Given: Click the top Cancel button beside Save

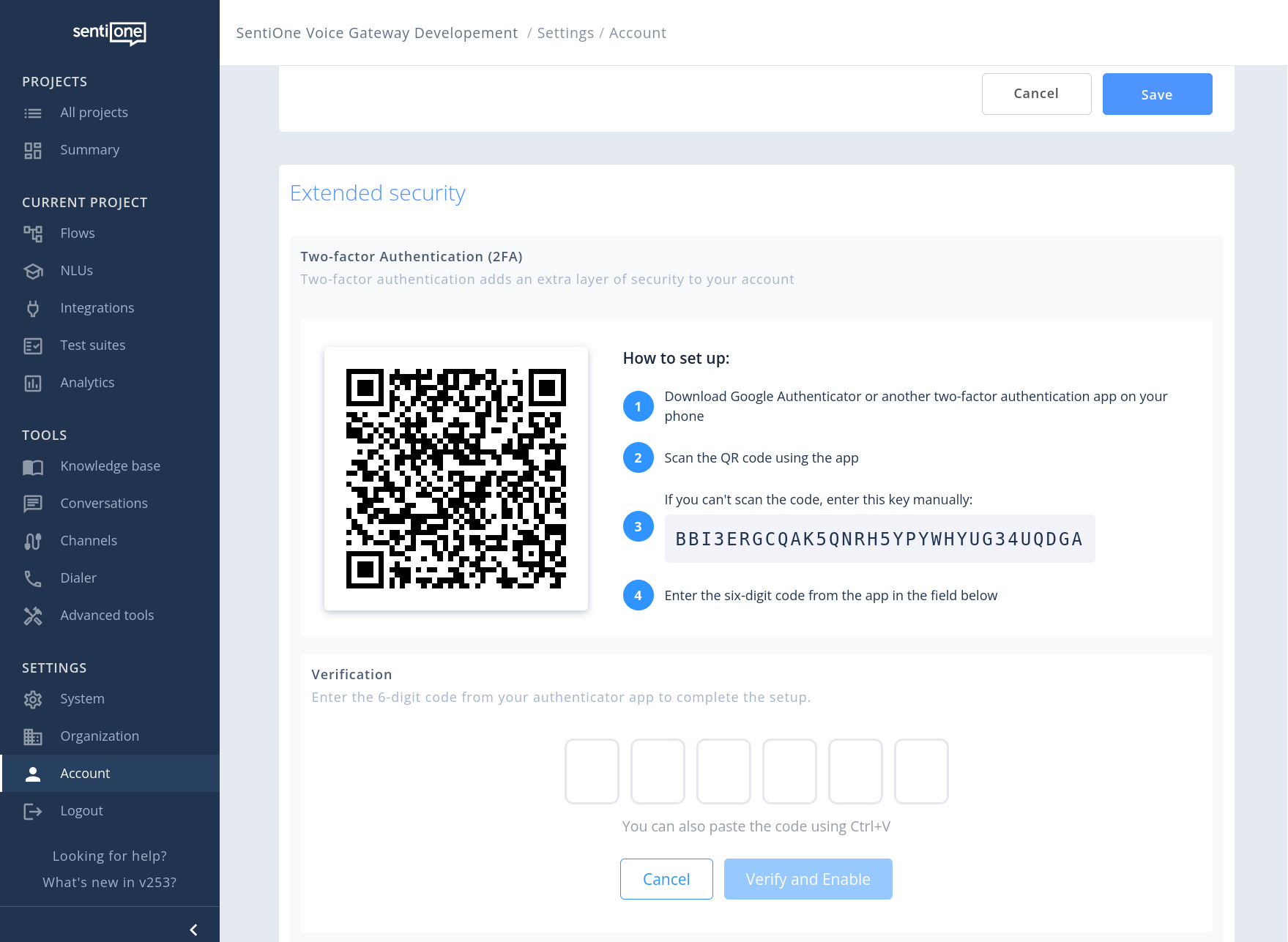Looking at the screenshot, I should tap(1036, 94).
